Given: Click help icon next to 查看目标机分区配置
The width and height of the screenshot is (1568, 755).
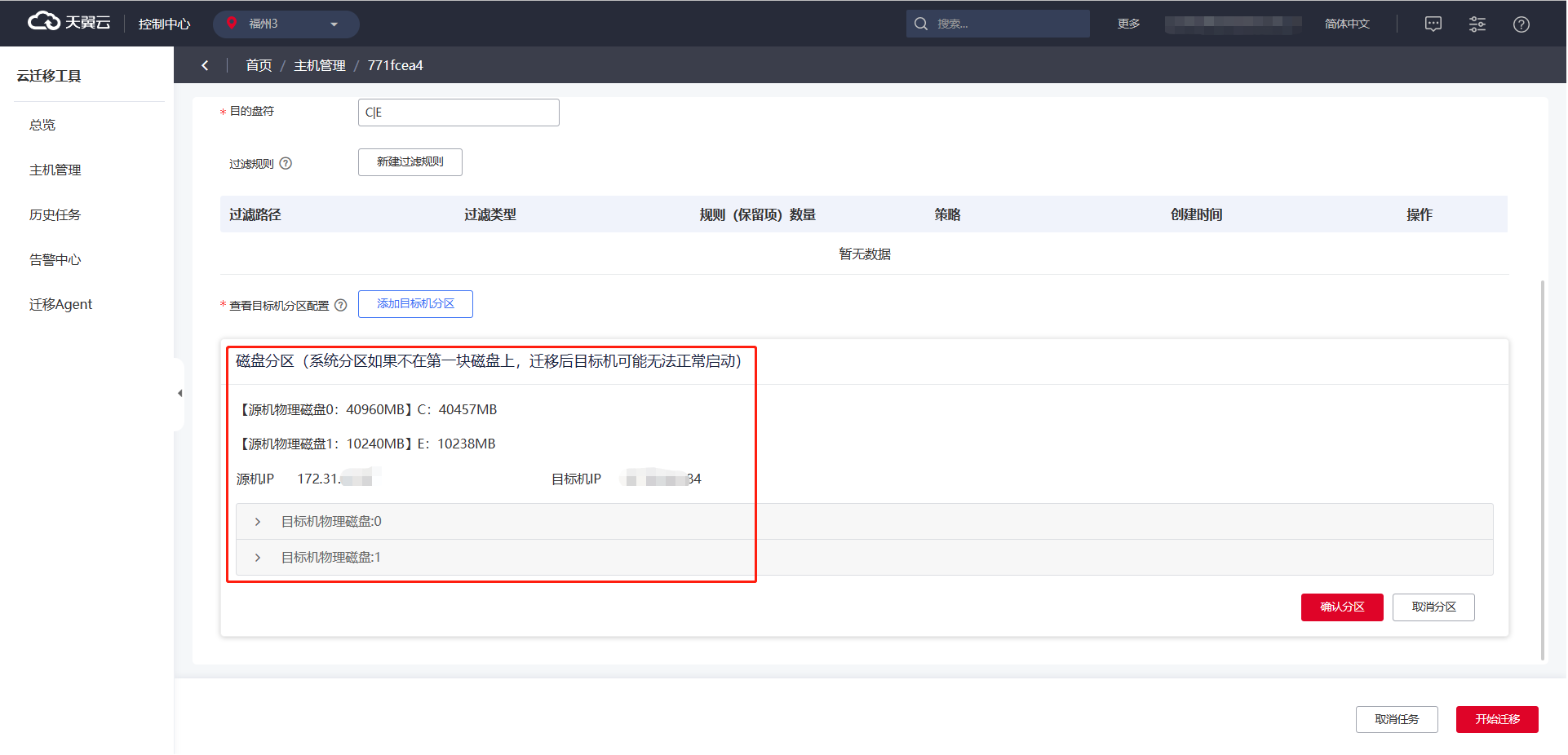Looking at the screenshot, I should click(341, 305).
